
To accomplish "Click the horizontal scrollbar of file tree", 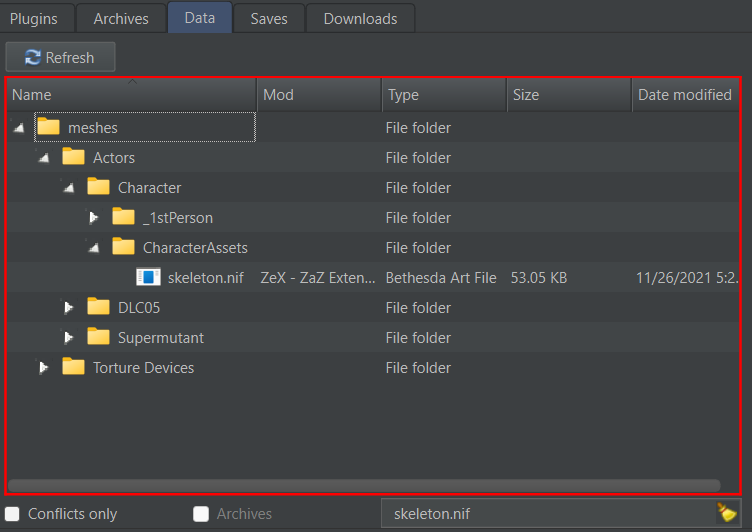I will [x=364, y=485].
